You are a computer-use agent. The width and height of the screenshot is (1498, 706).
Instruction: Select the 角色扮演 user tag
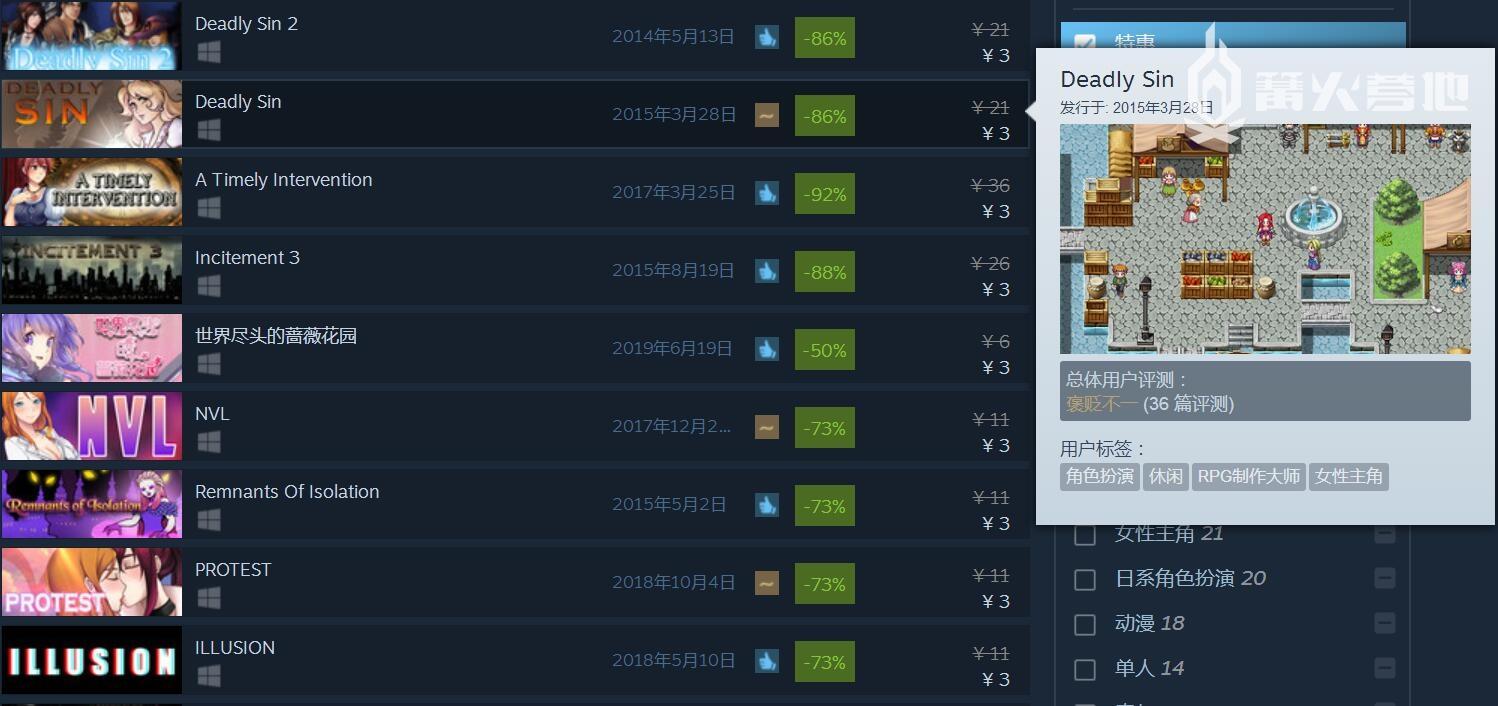point(1099,476)
